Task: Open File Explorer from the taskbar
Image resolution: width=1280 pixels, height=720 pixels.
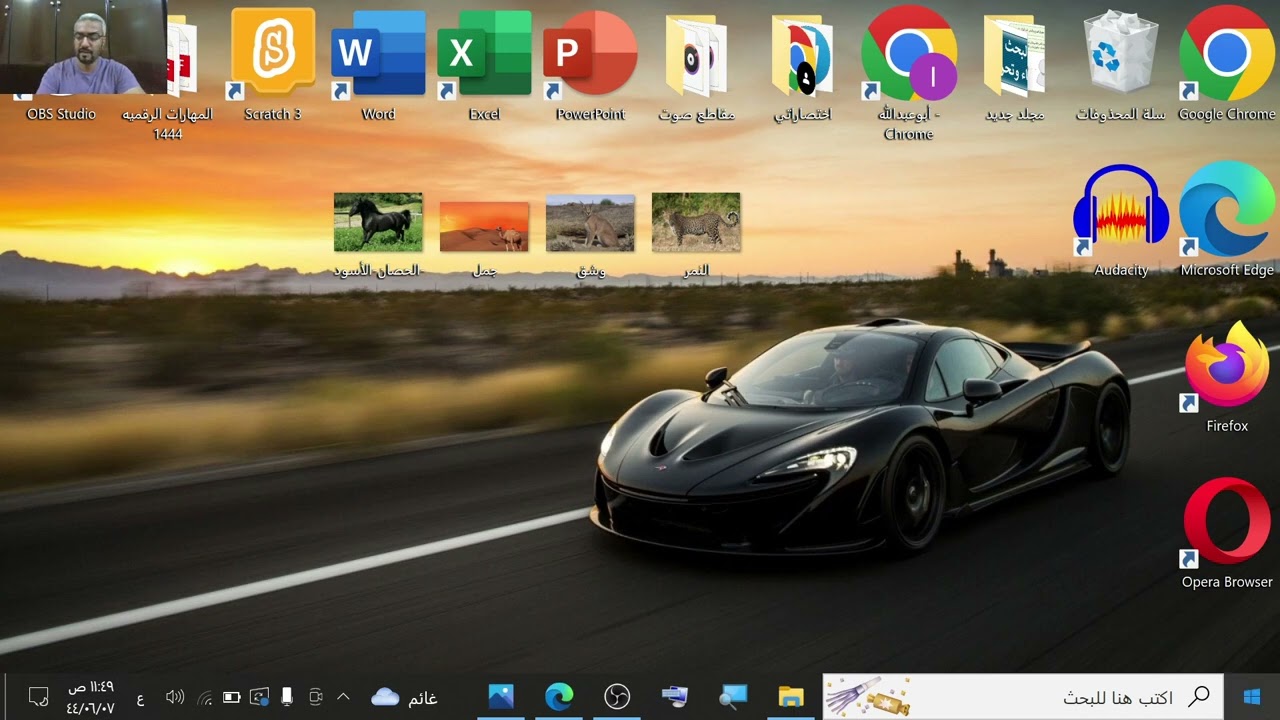Action: pos(791,697)
